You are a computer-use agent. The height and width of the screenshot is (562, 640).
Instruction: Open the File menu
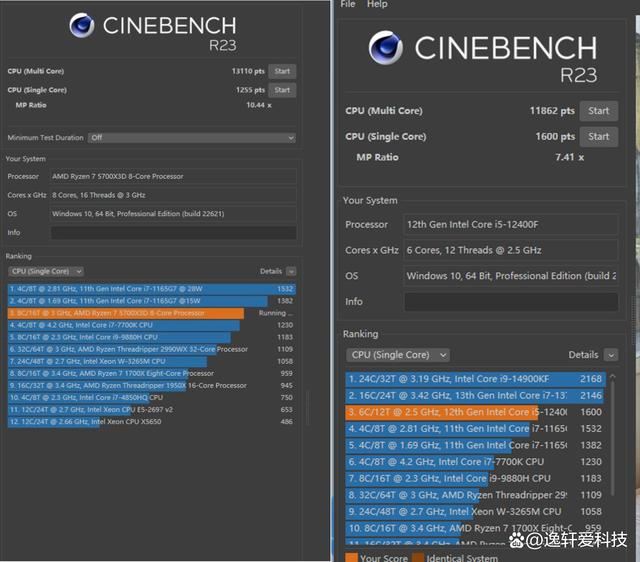pos(348,5)
